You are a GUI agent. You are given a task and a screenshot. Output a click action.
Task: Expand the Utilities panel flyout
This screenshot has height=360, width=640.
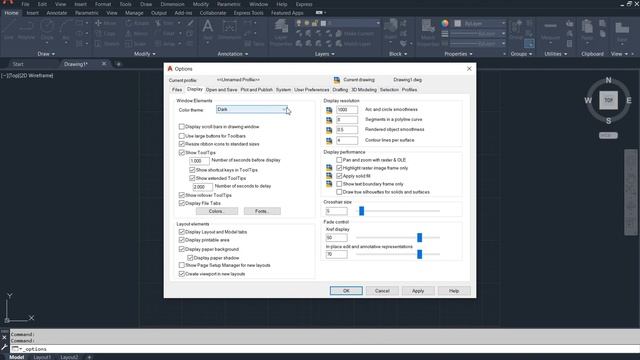[556, 53]
